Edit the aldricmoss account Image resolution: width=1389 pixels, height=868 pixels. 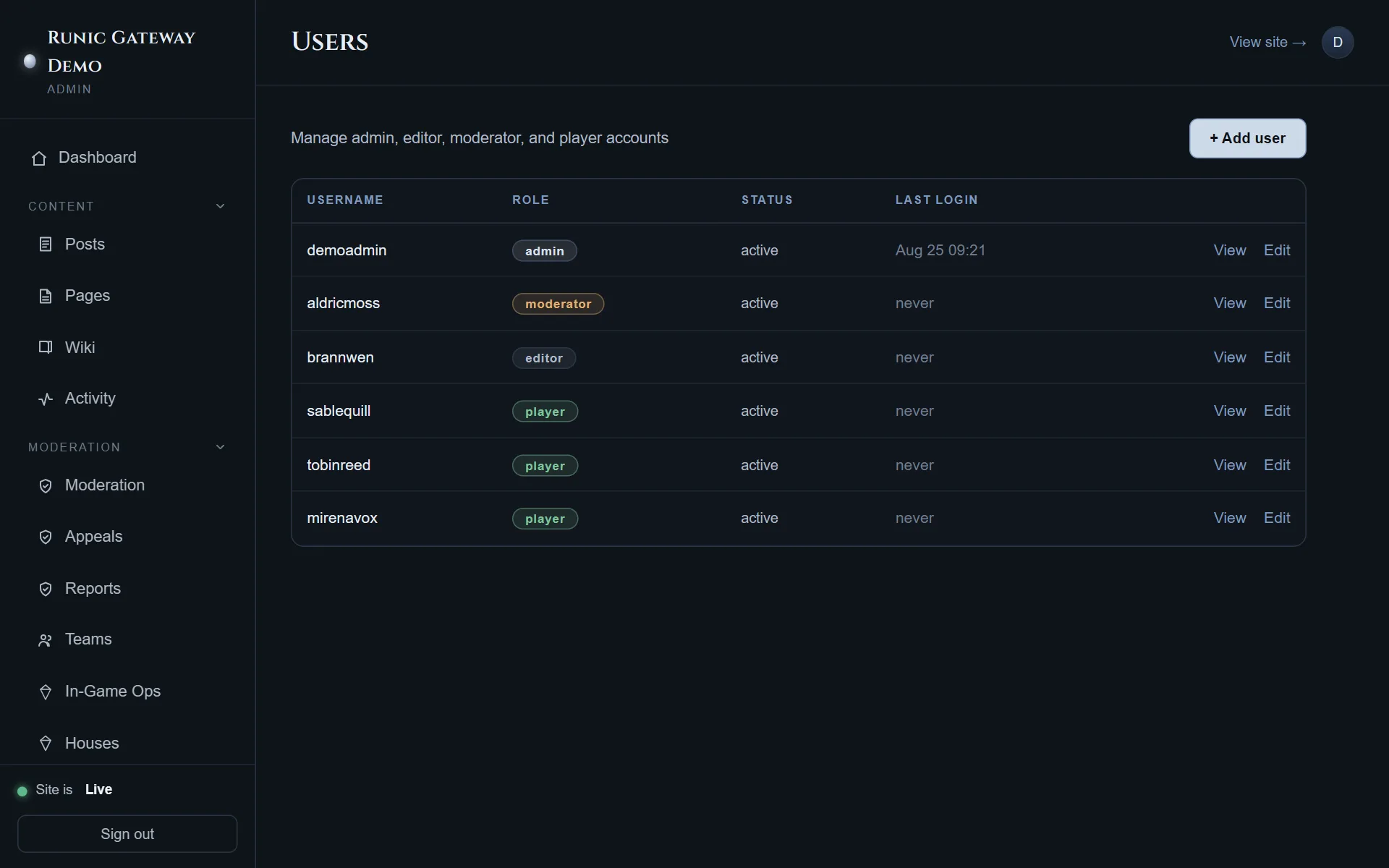click(x=1277, y=303)
